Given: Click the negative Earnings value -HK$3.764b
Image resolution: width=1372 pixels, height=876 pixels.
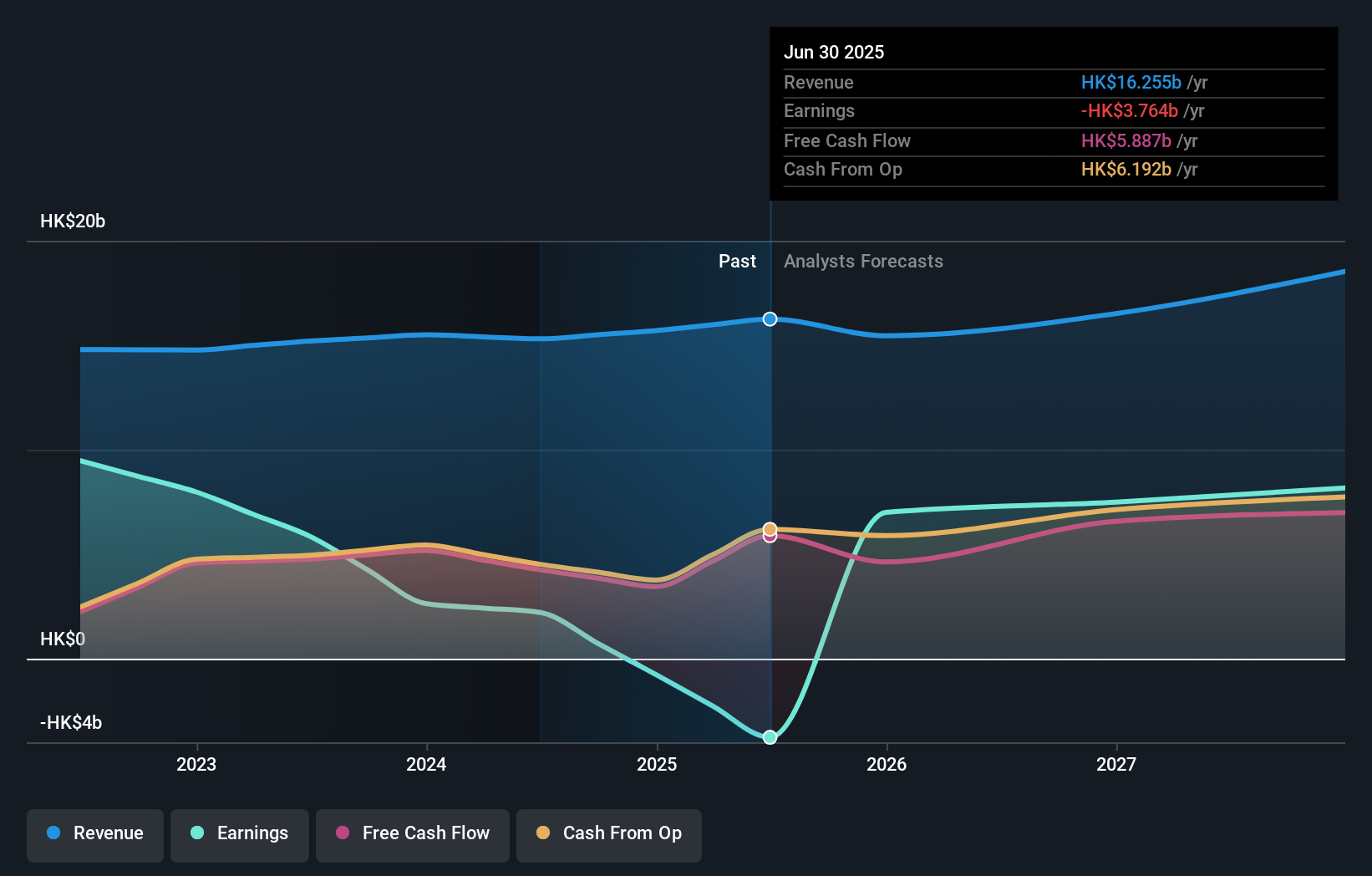Looking at the screenshot, I should tap(1129, 110).
